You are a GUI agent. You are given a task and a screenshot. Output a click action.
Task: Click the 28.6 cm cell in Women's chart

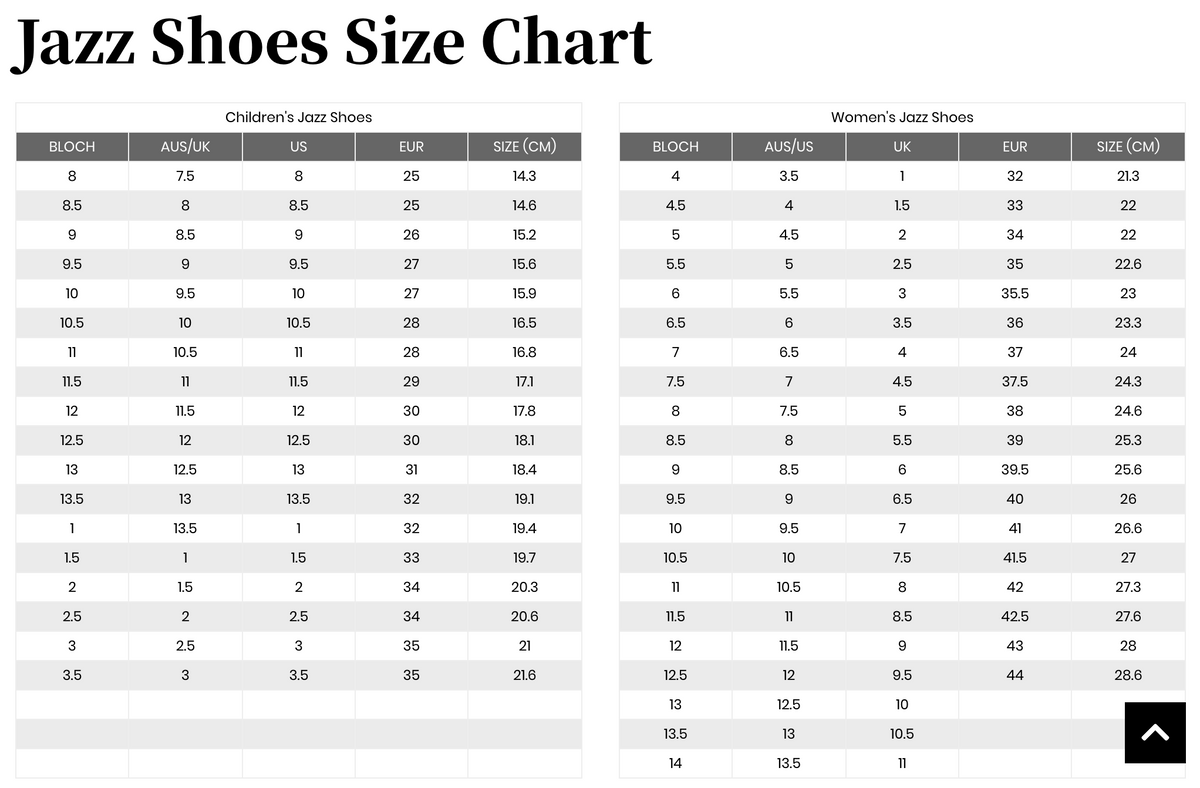click(x=1128, y=675)
